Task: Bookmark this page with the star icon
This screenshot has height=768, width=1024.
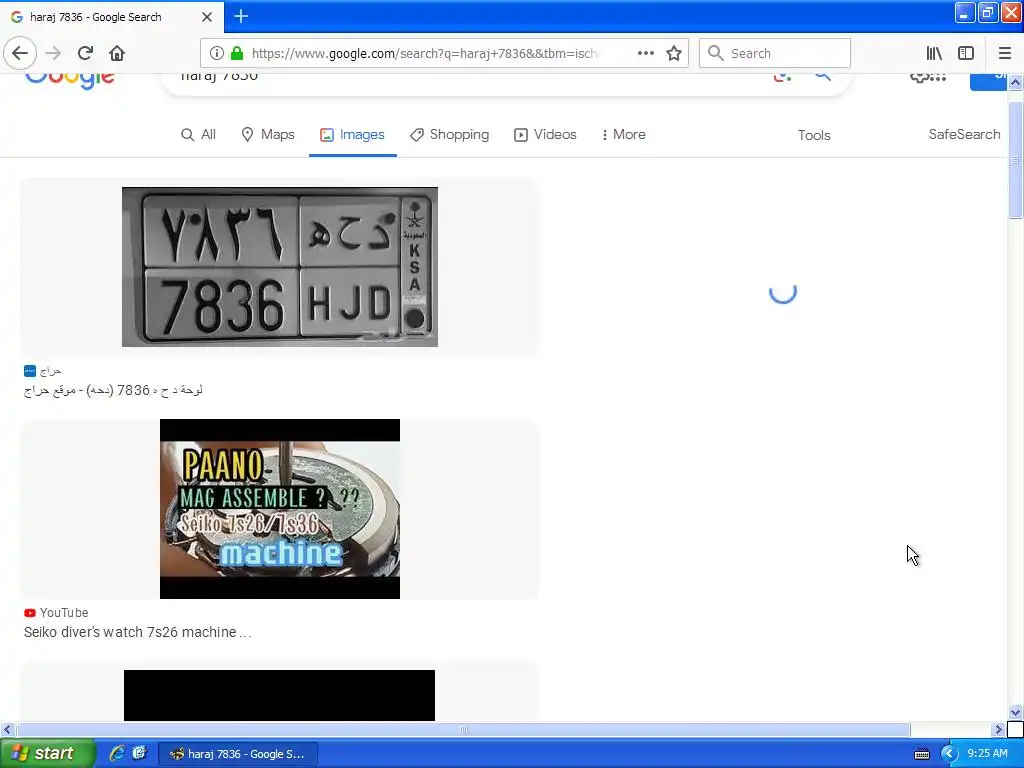Action: [x=674, y=53]
